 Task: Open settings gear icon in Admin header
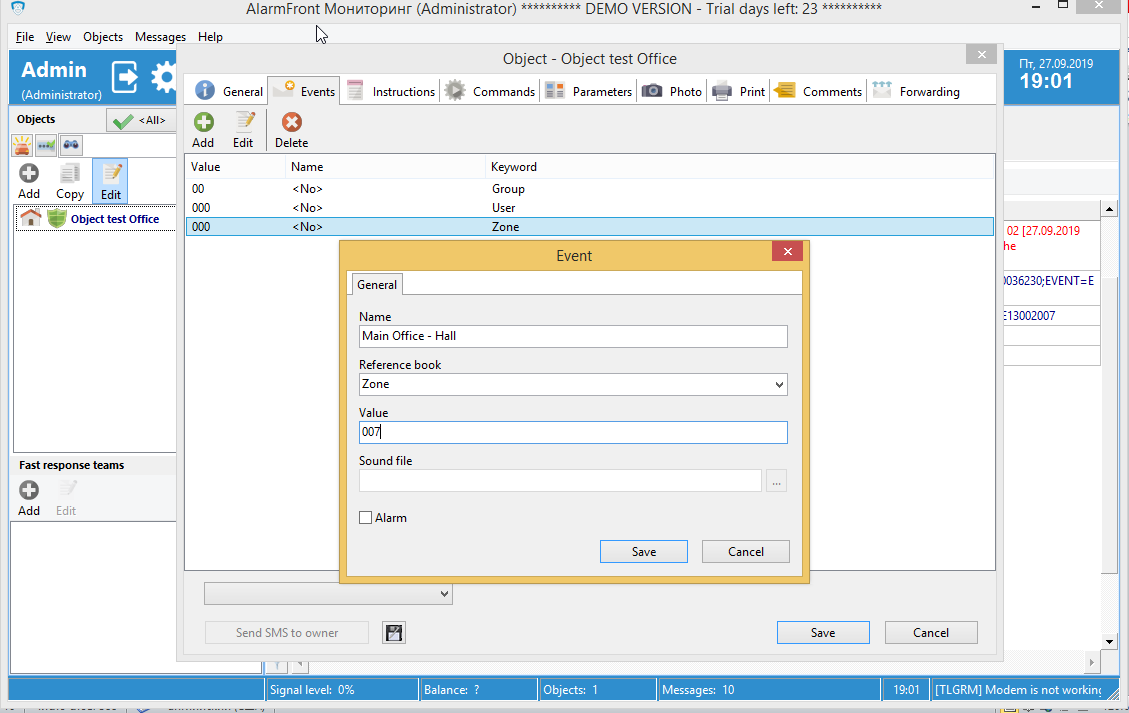click(x=163, y=77)
